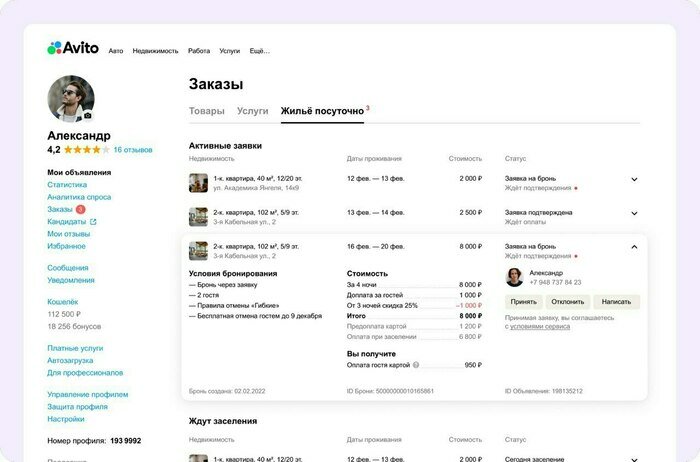The height and width of the screenshot is (462, 700).
Task: Open the Ещё… menu in top navigation
Action: click(259, 51)
